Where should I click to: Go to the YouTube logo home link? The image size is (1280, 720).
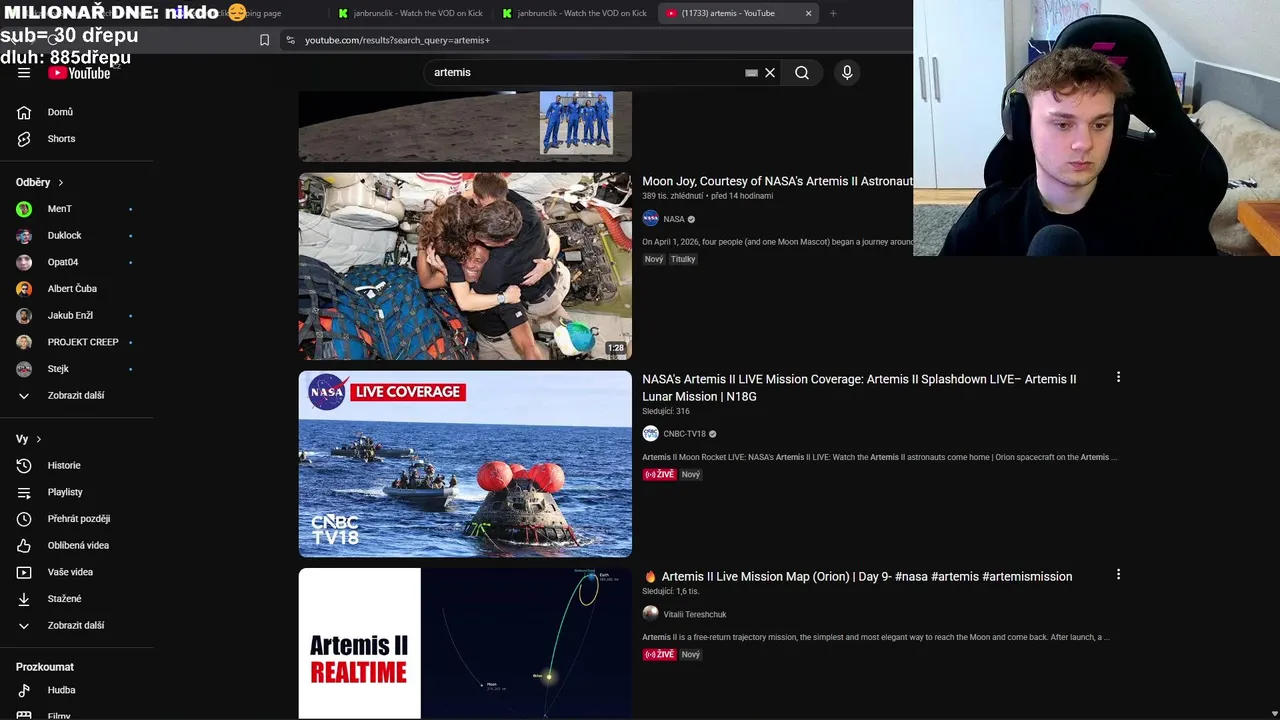[x=79, y=73]
